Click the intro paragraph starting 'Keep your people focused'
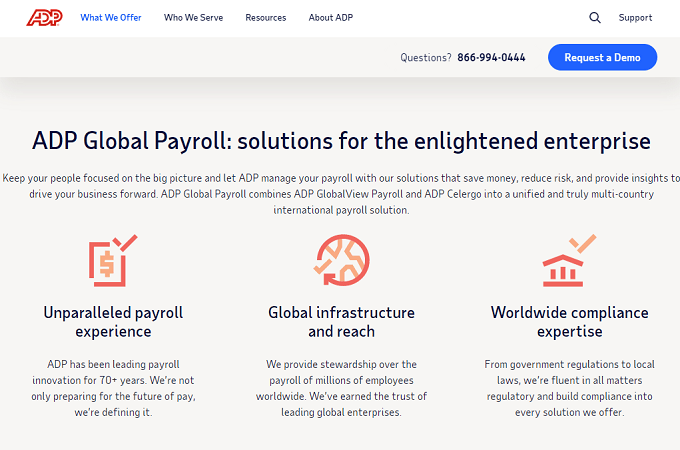The image size is (680, 450). 341,194
